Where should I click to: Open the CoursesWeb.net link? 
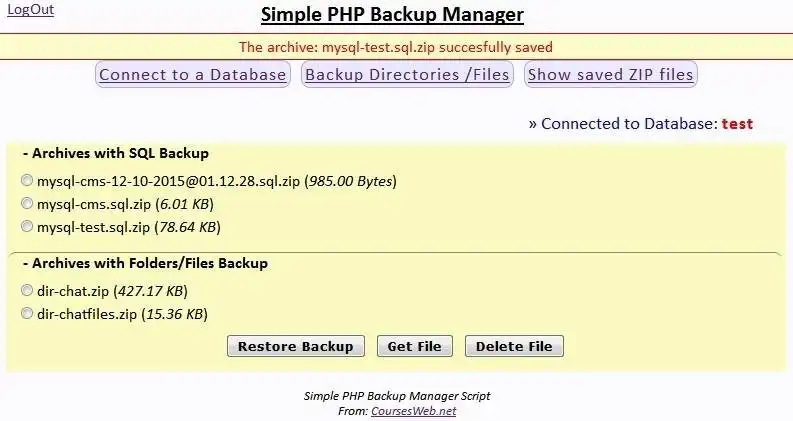[x=413, y=411]
